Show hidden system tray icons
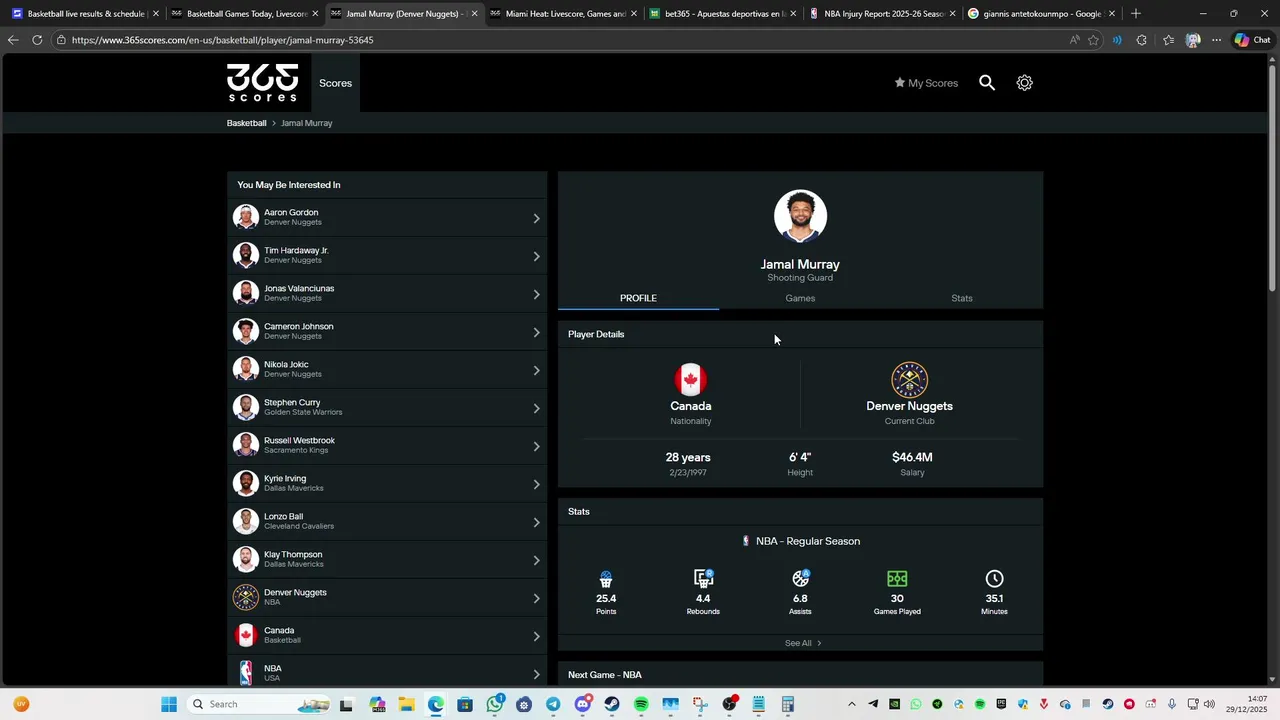Viewport: 1280px width, 720px height. 852,704
